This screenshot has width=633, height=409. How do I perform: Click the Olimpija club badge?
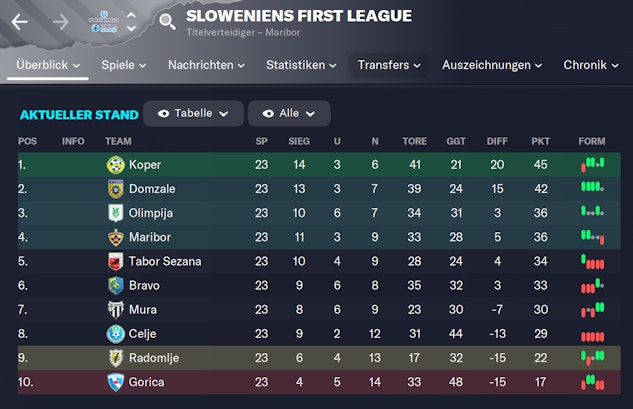(x=115, y=212)
